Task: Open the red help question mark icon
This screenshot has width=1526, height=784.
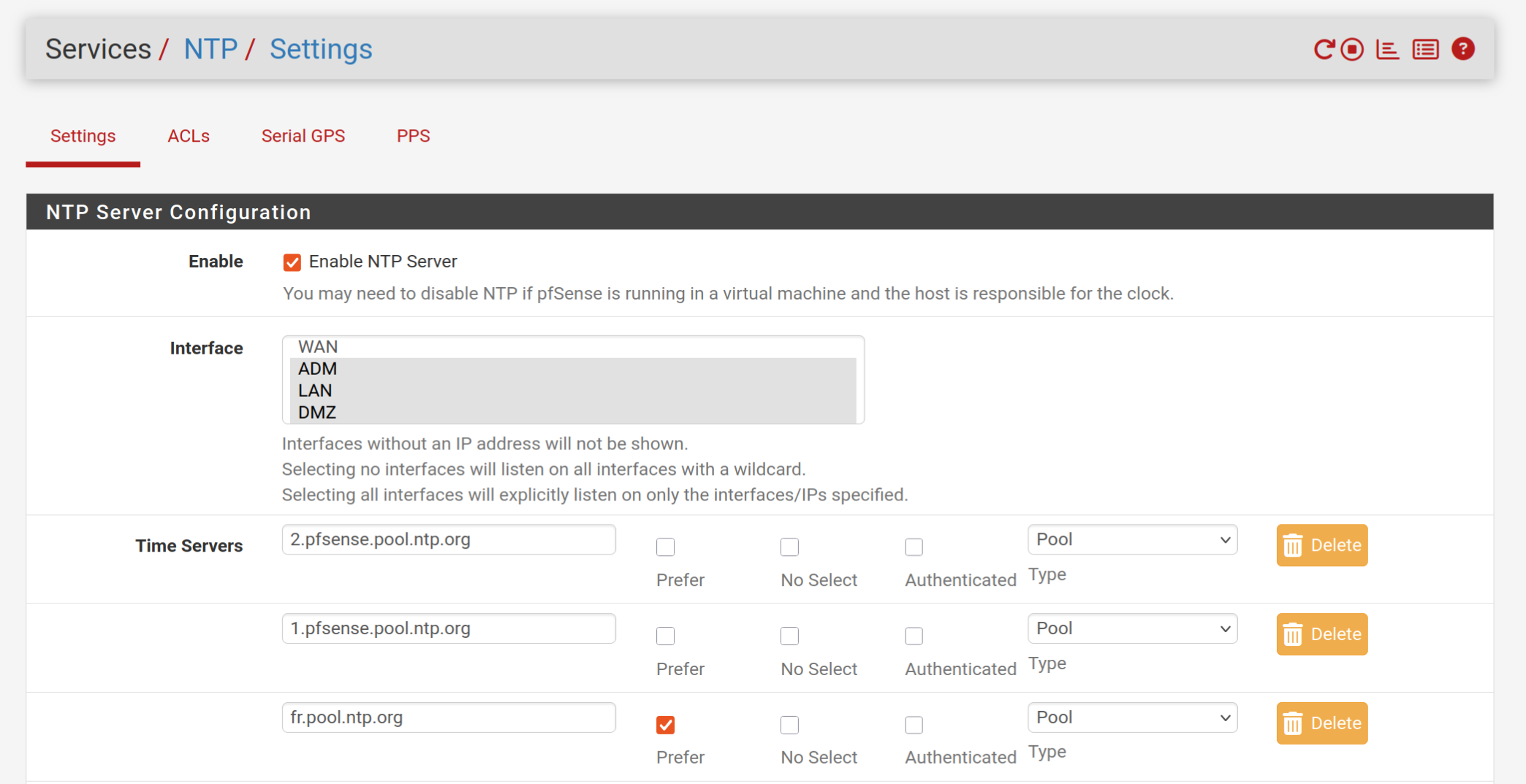Action: pos(1463,49)
